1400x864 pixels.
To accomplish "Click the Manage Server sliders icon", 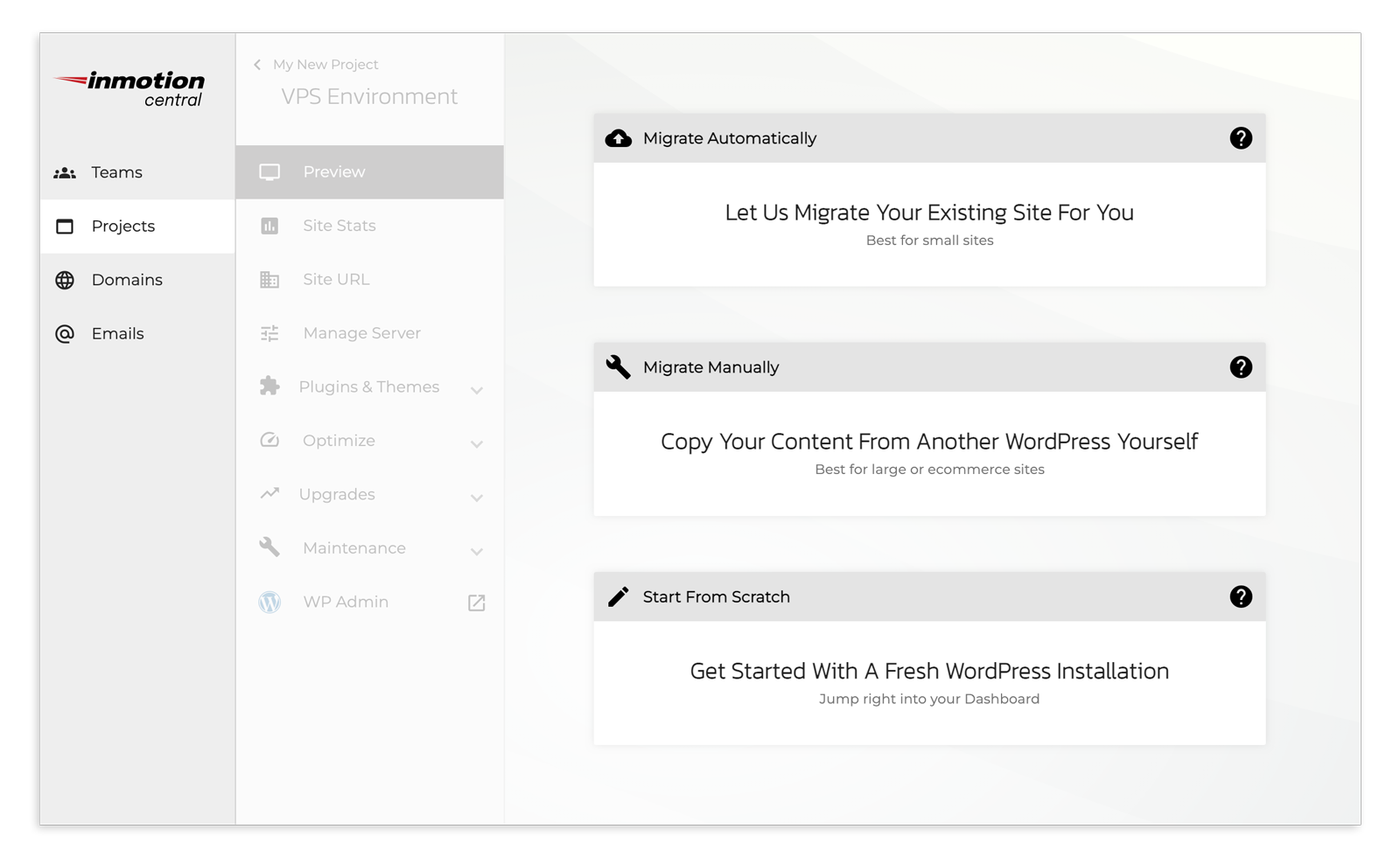I will tap(269, 333).
